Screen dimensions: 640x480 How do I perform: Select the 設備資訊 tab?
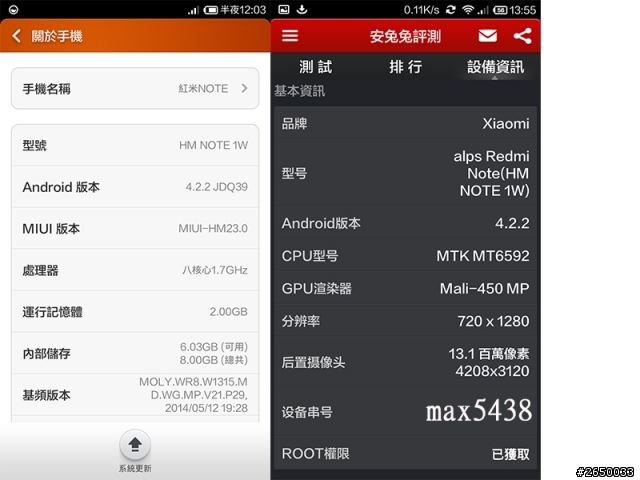[496, 67]
